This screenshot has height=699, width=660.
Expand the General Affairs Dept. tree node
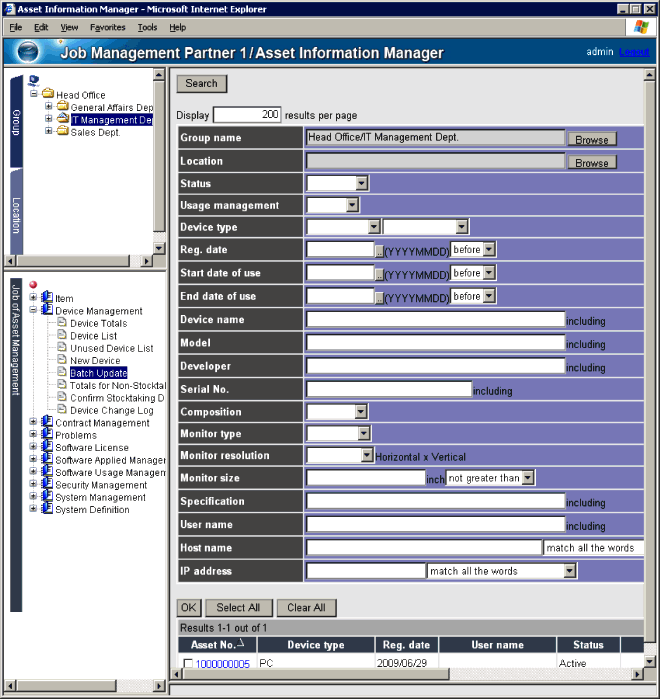point(48,107)
